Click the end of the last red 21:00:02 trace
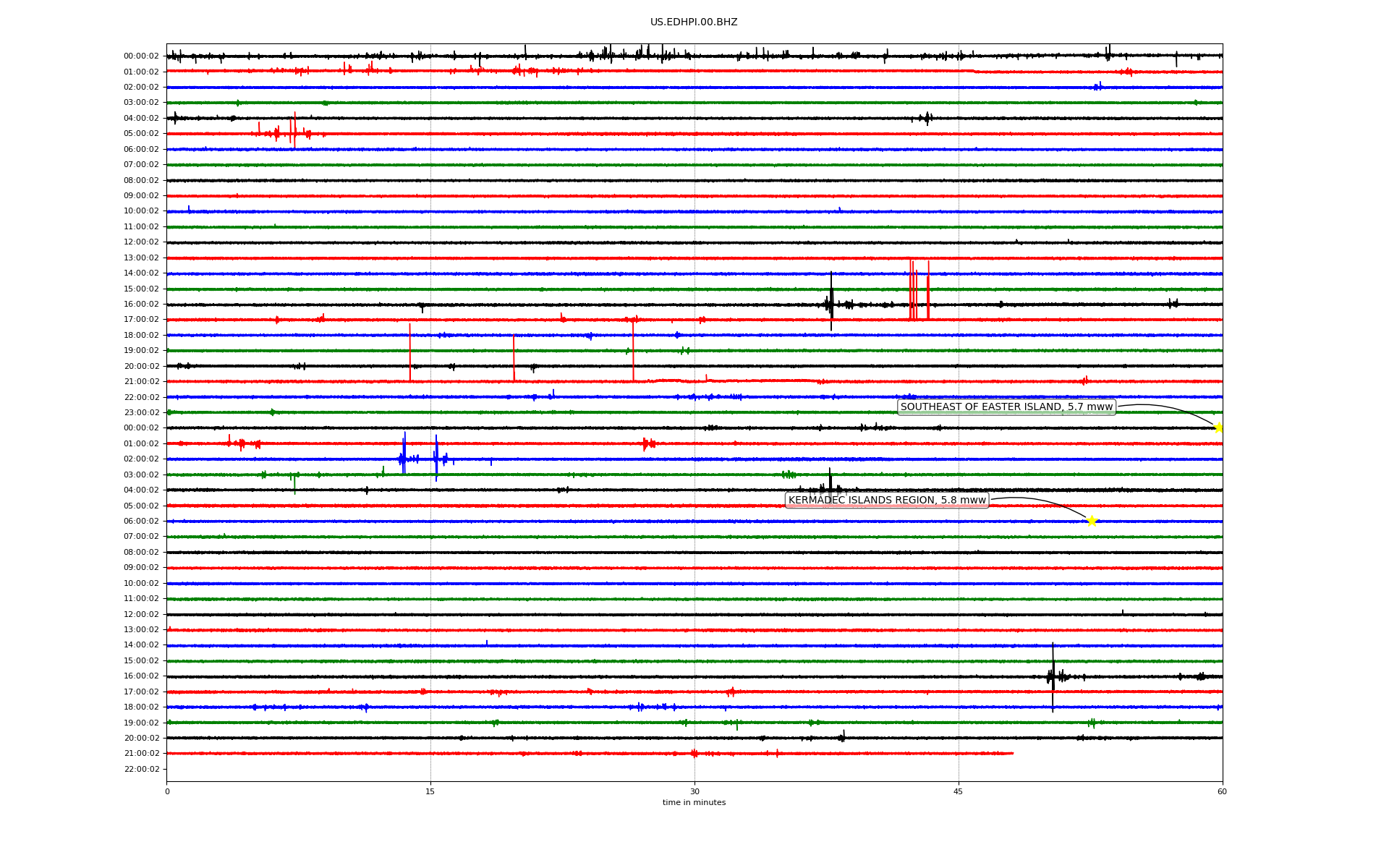Screen dimensions: 1389x868 (x=1011, y=753)
